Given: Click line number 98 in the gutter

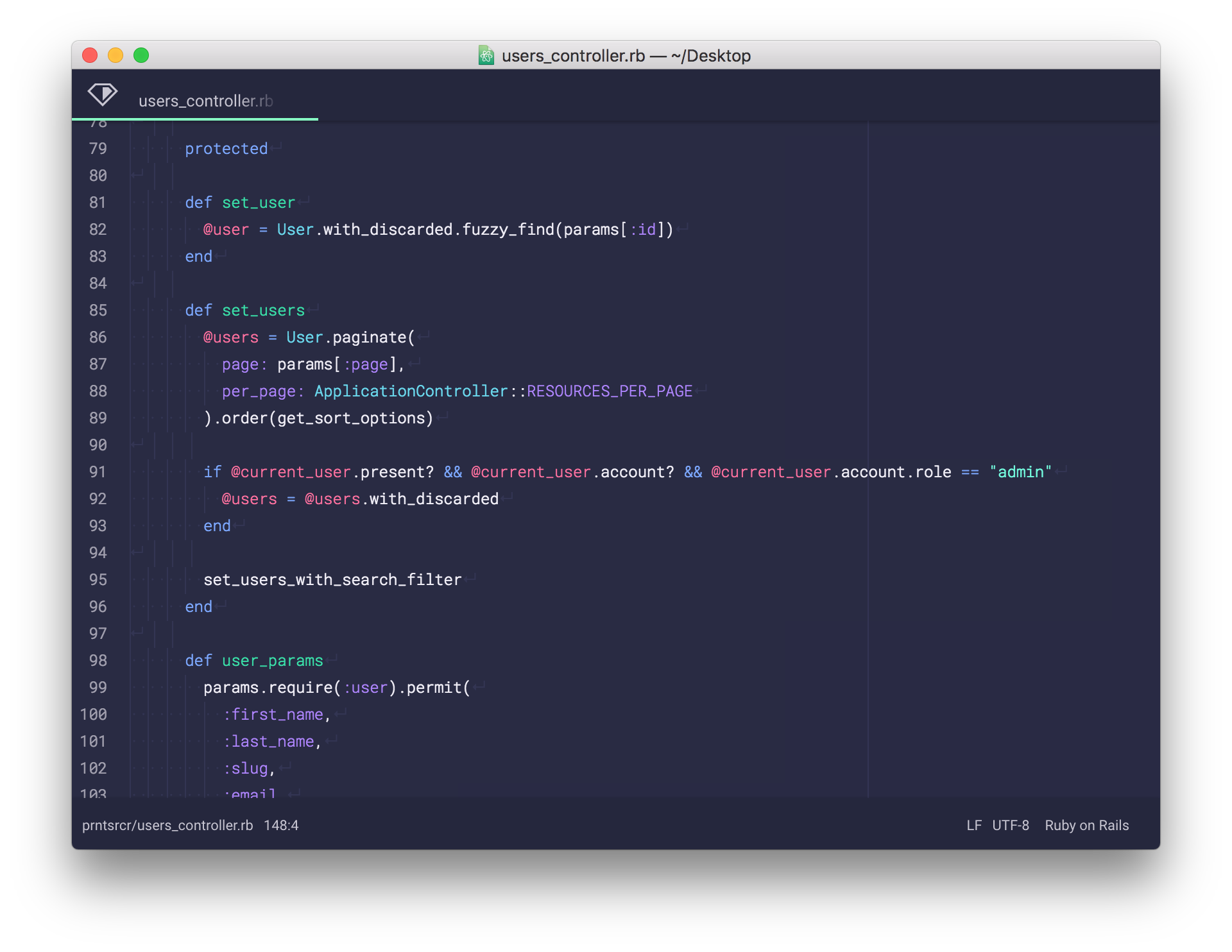Looking at the screenshot, I should point(98,661).
